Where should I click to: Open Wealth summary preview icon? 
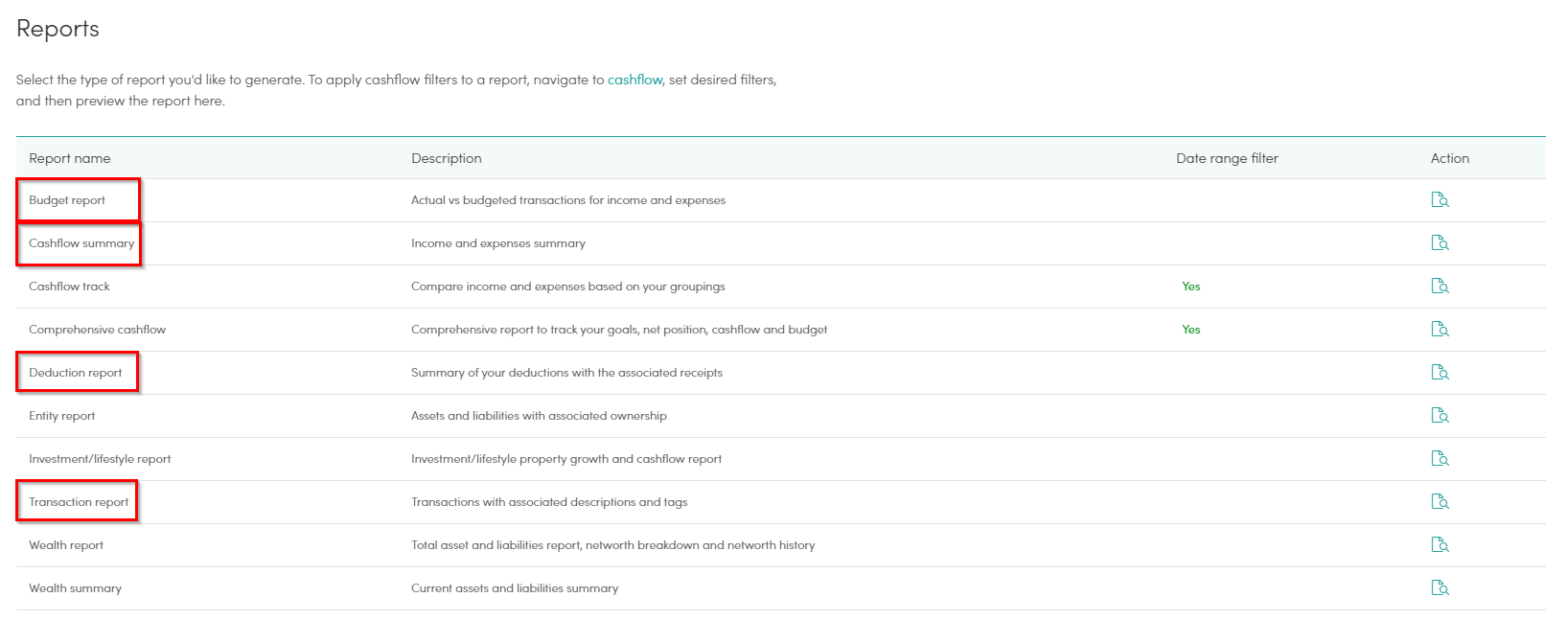point(1440,588)
